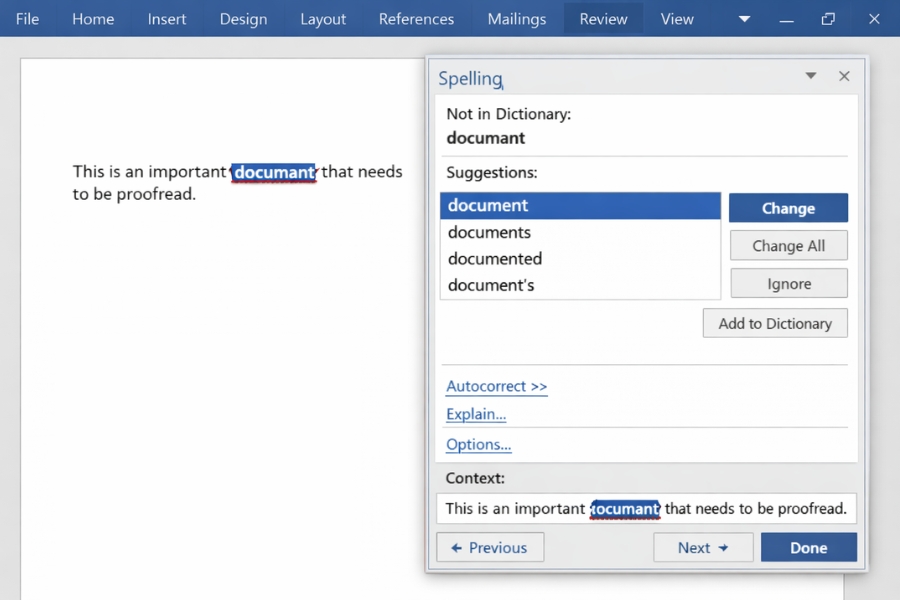
Task: Click Add to Dictionary
Action: pyautogui.click(x=775, y=323)
